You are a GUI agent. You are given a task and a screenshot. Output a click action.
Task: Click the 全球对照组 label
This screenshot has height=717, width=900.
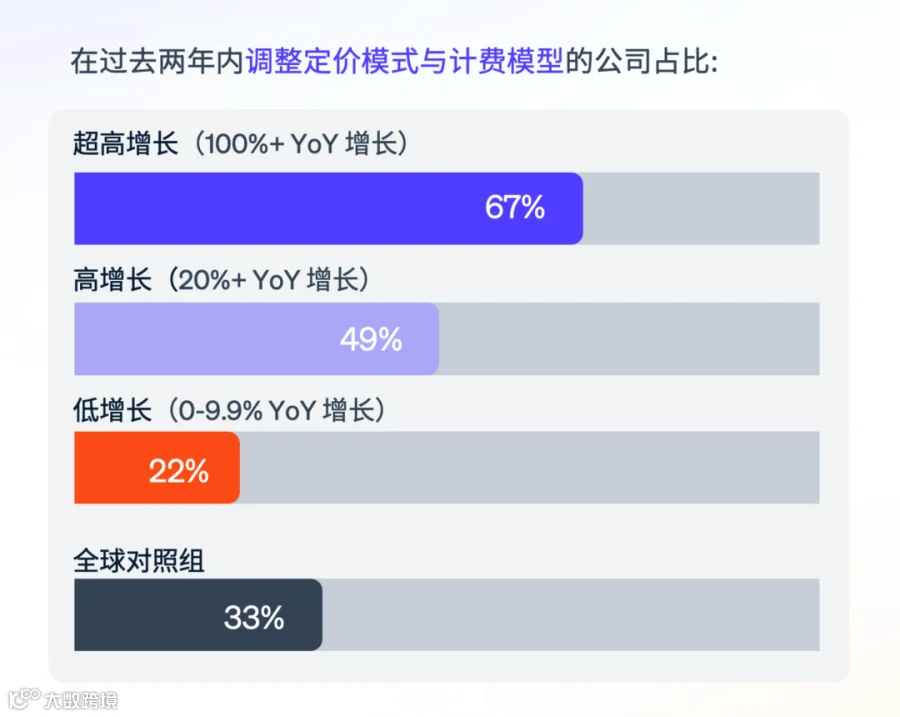(138, 561)
